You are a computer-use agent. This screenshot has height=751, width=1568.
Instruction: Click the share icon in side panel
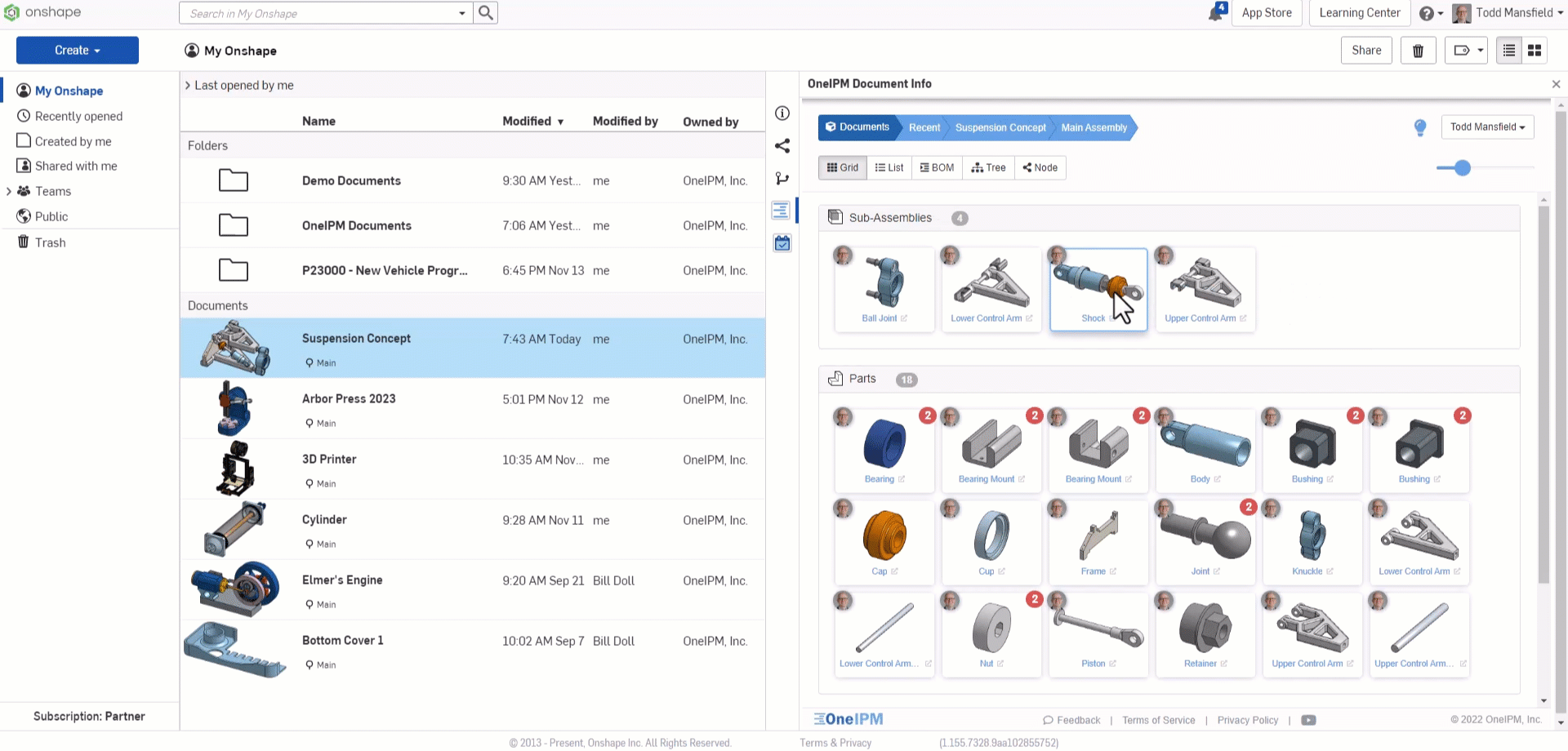coord(782,146)
